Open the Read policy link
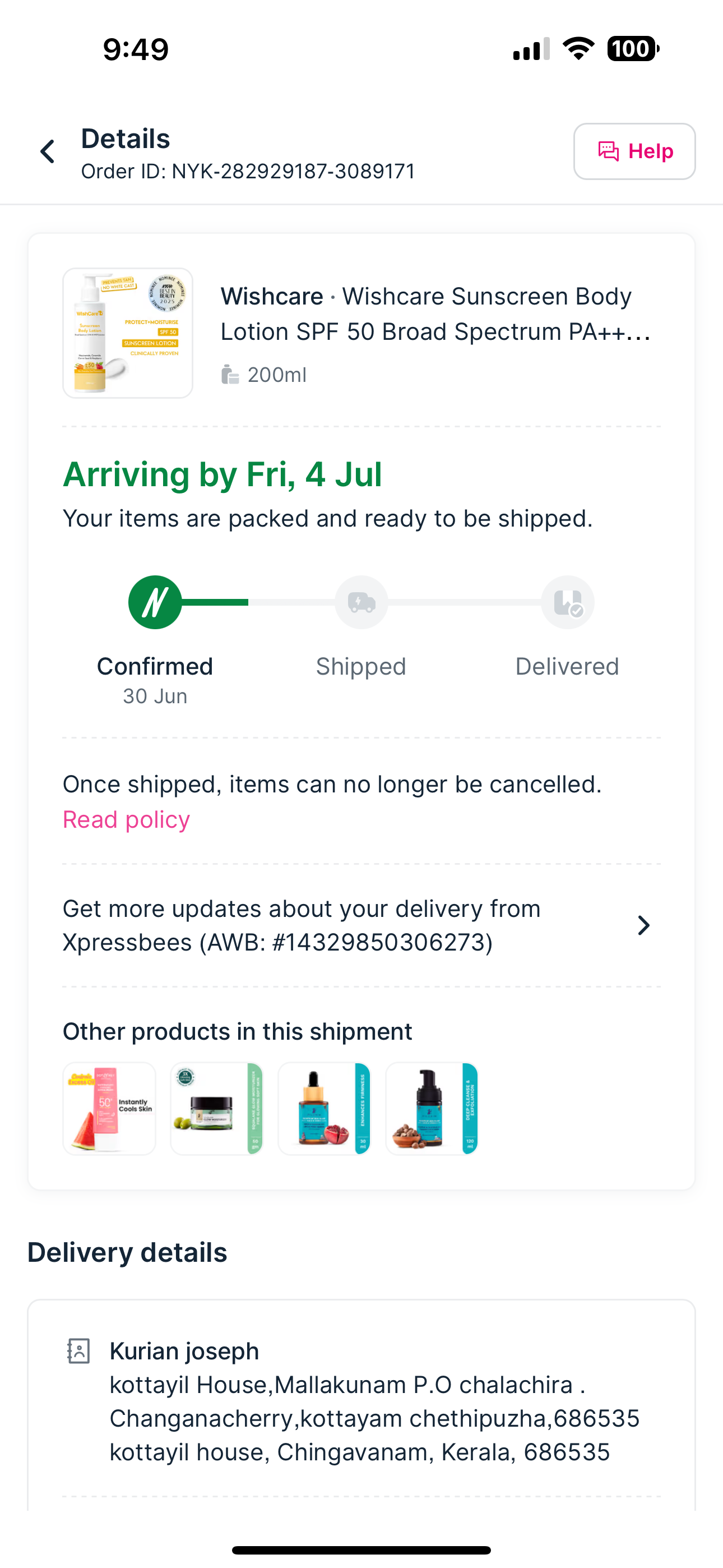The image size is (723, 1568). coord(127,820)
